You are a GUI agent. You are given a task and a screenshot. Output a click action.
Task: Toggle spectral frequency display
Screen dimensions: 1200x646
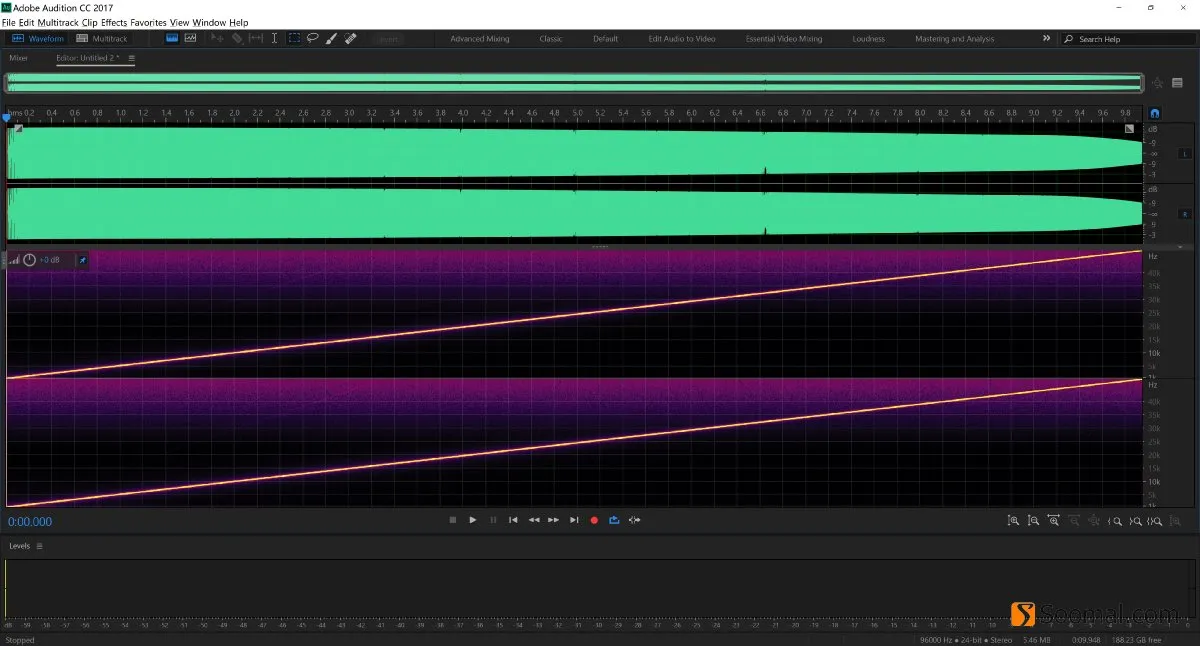tap(172, 38)
